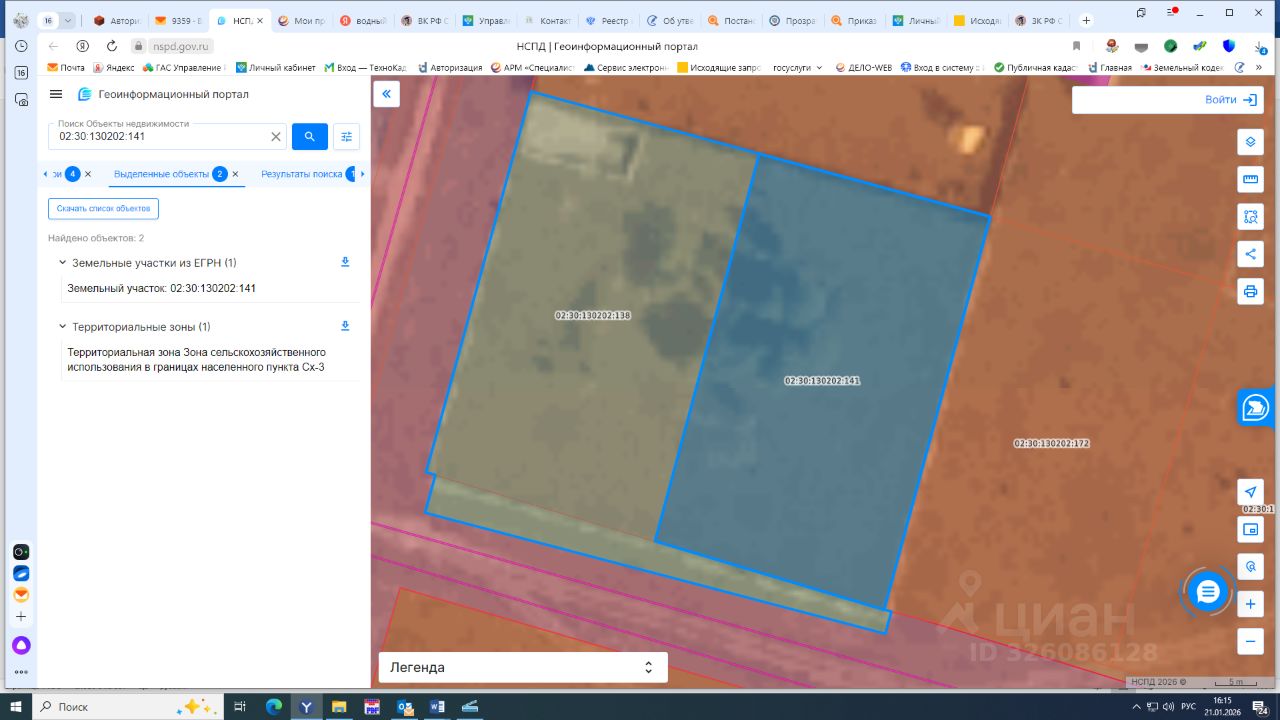Open Microsoft Edge from the taskbar
The image size is (1280, 720).
(x=274, y=706)
